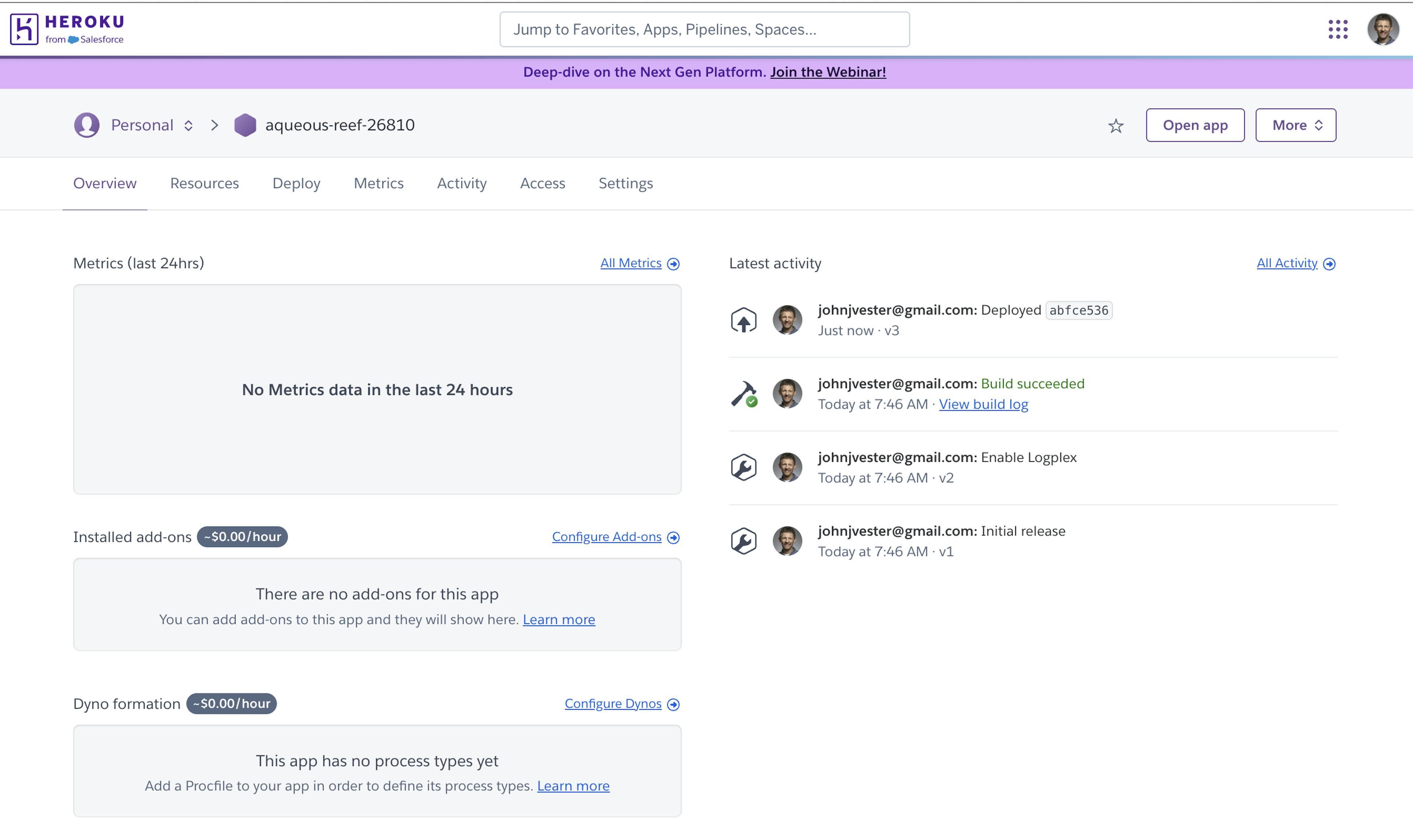The width and height of the screenshot is (1413, 840).
Task: Go to the Deploy tab
Action: click(x=296, y=183)
